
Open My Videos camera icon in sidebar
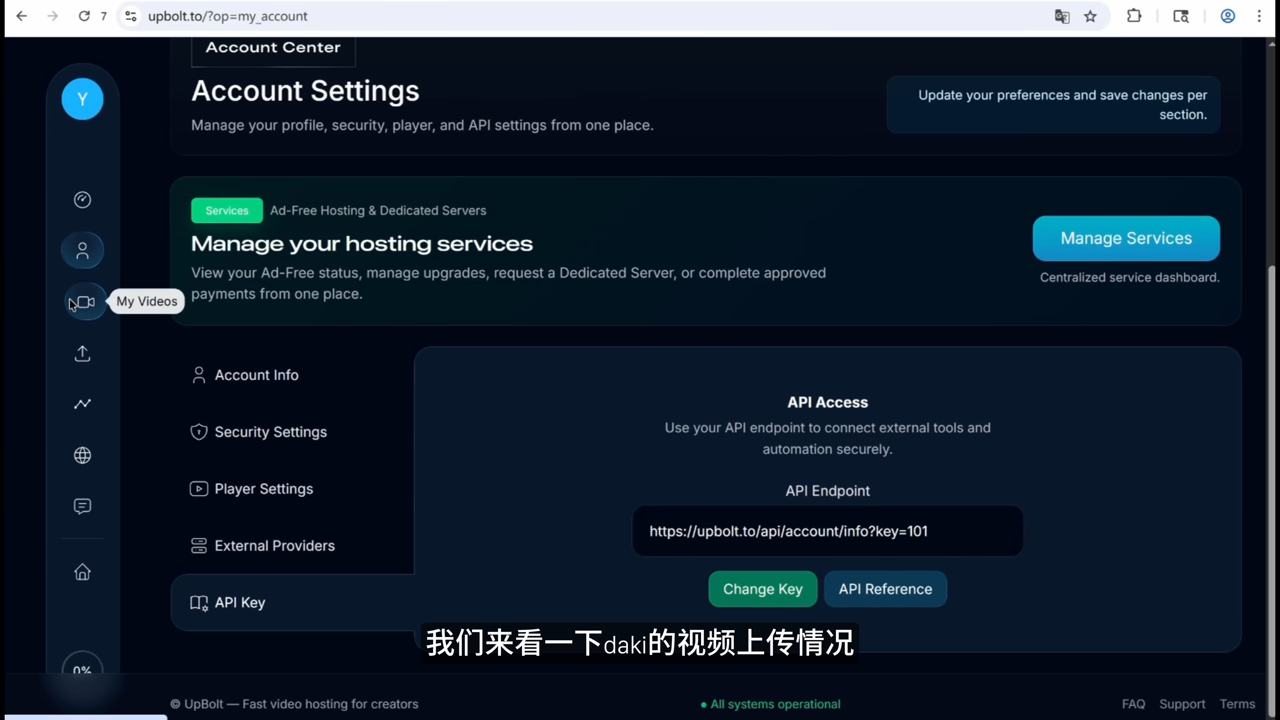point(84,302)
